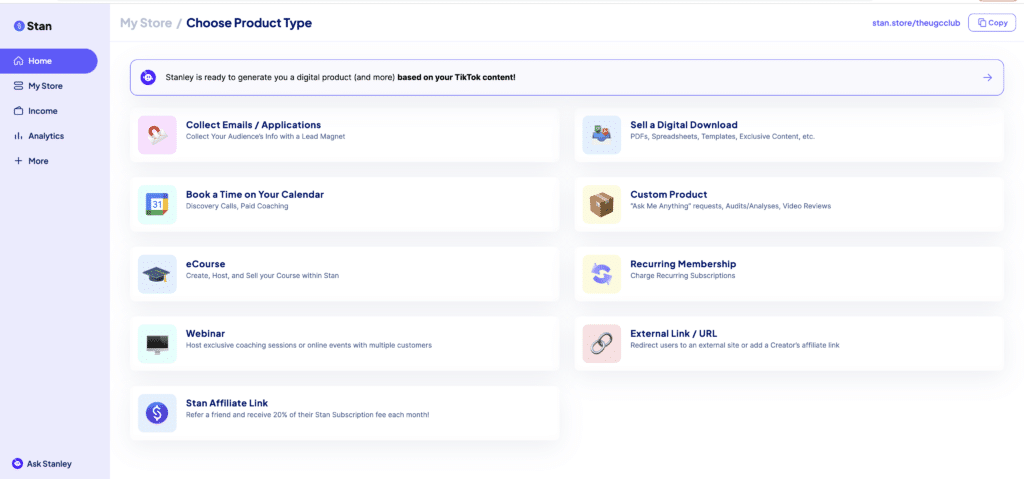
Task: Click 'PDFs, Spreadsheets, Templates' description
Action: (x=722, y=137)
